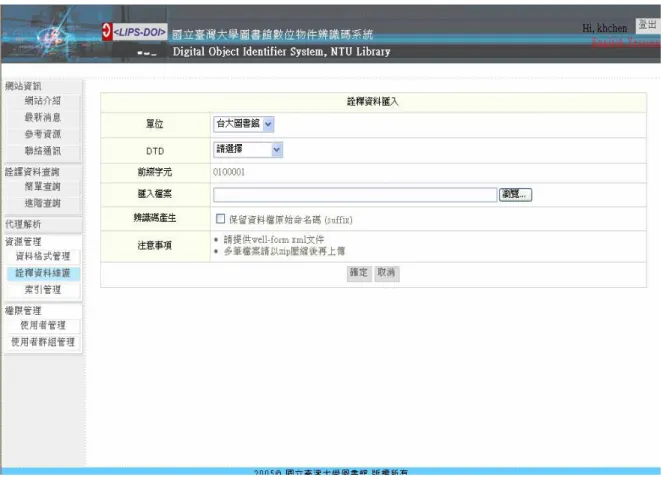Screen dimensions: 663x477
Task: Click the 取消 cancel button
Action: pos(386,273)
